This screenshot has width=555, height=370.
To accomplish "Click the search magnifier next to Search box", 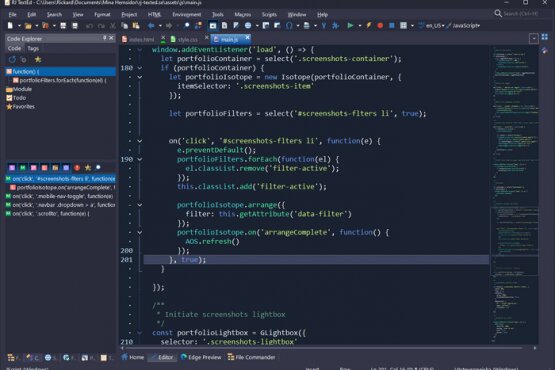I will point(498,13).
